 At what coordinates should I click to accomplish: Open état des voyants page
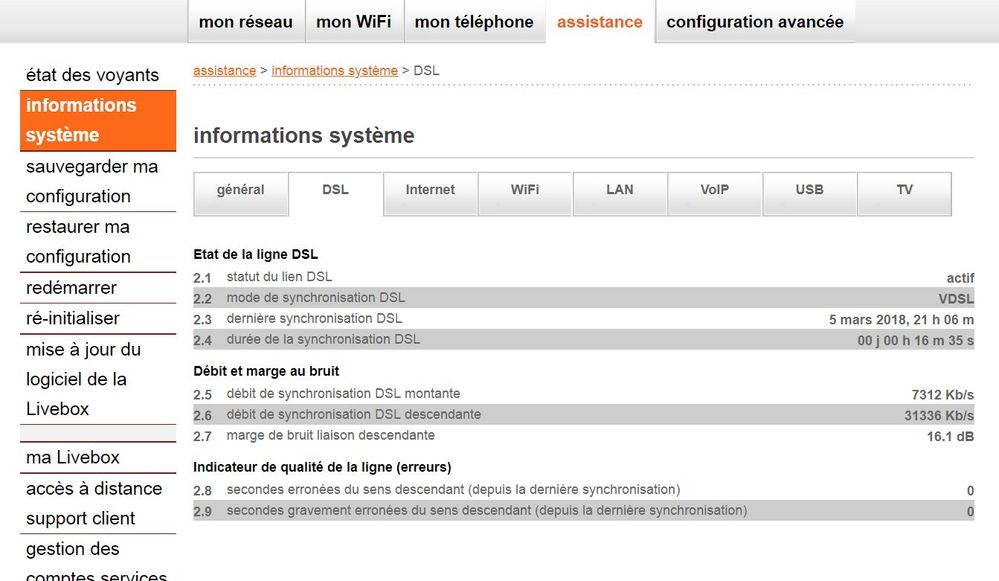[92, 75]
